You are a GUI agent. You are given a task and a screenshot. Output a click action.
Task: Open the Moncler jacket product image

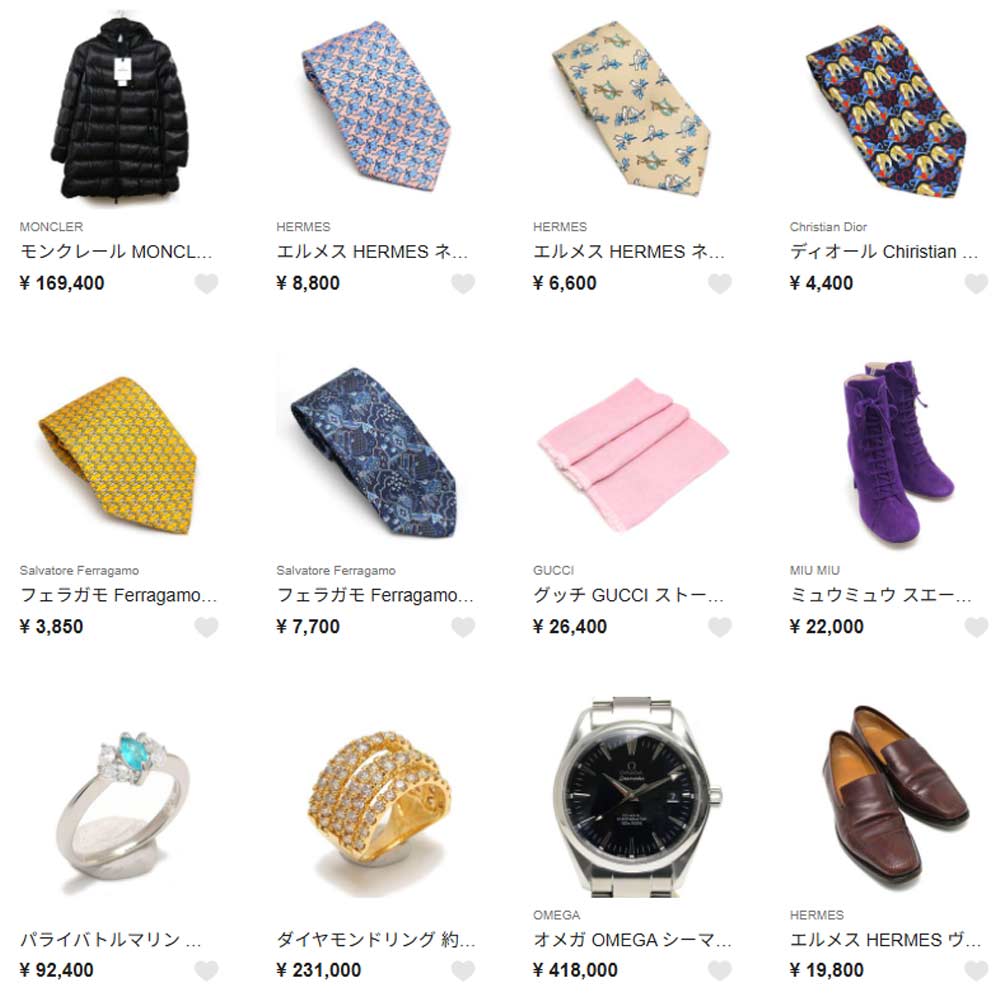pos(119,108)
